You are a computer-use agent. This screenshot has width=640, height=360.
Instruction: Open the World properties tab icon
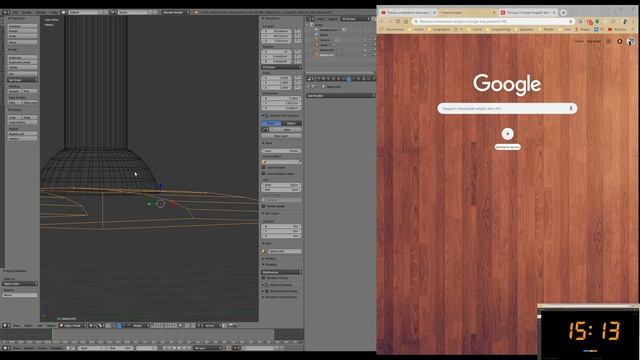tap(333, 79)
